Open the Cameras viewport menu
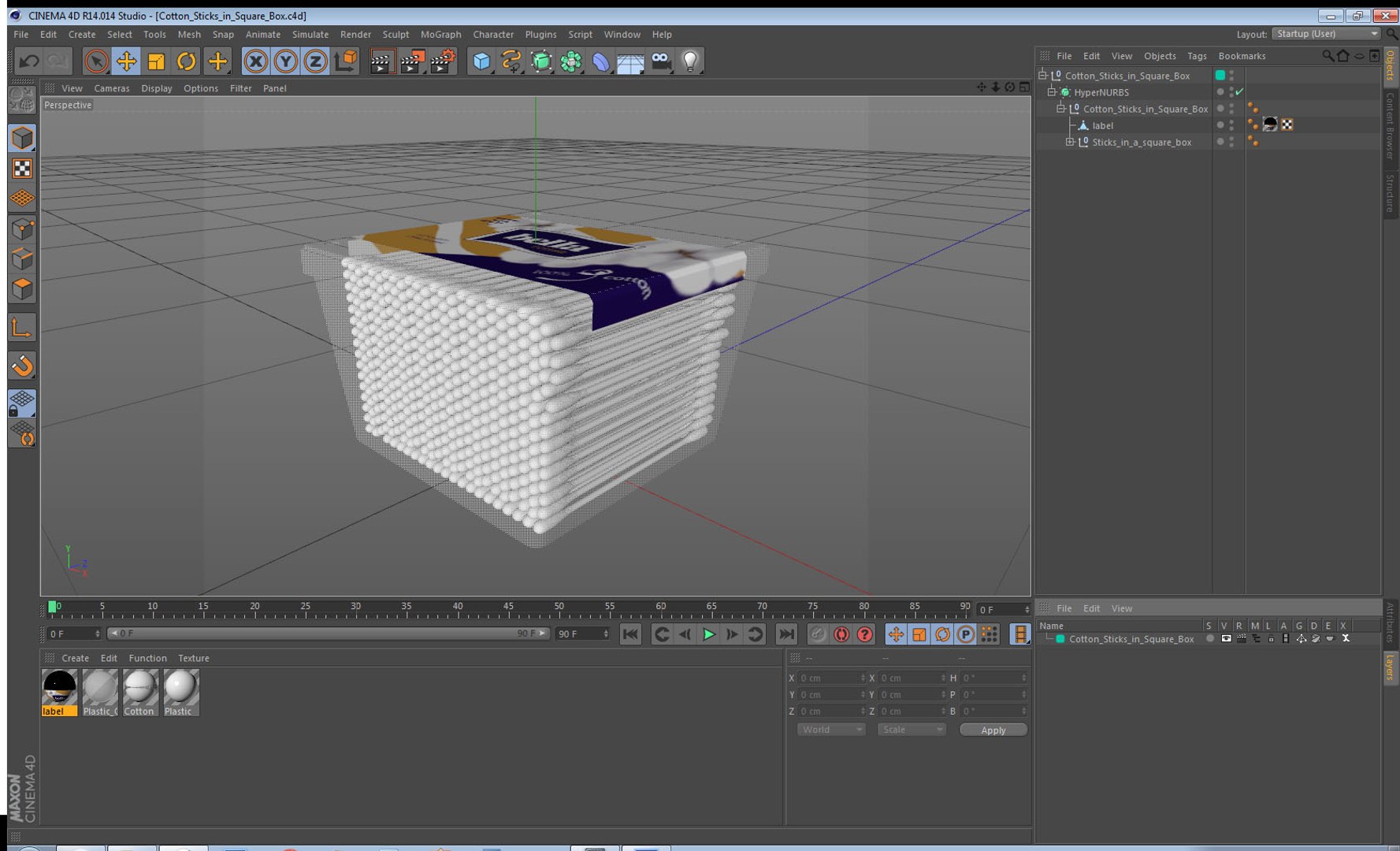The width and height of the screenshot is (1400, 851). point(111,88)
